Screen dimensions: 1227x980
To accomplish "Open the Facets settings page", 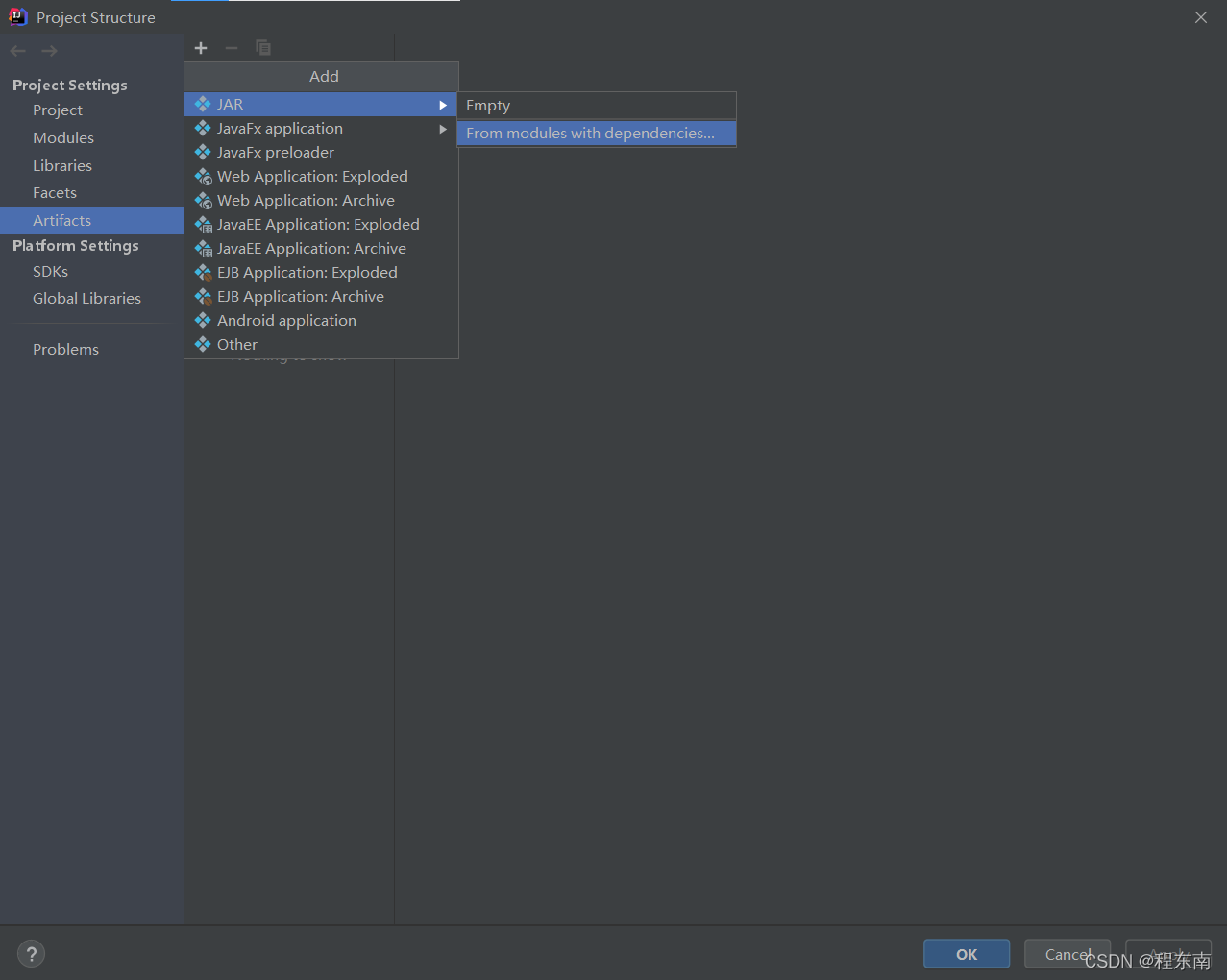I will [x=91, y=193].
